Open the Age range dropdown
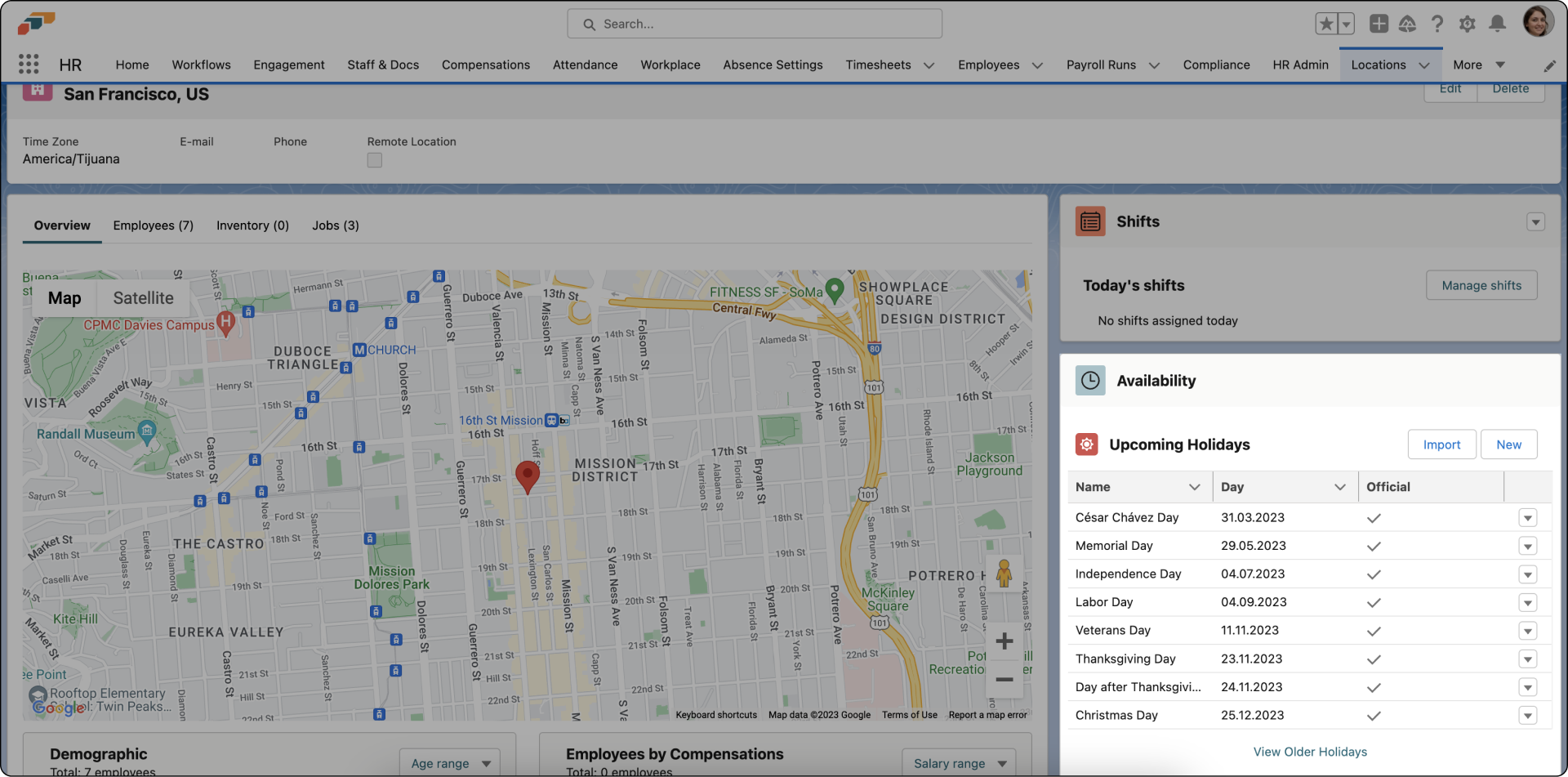Screen dimensions: 1568x777 pos(450,763)
